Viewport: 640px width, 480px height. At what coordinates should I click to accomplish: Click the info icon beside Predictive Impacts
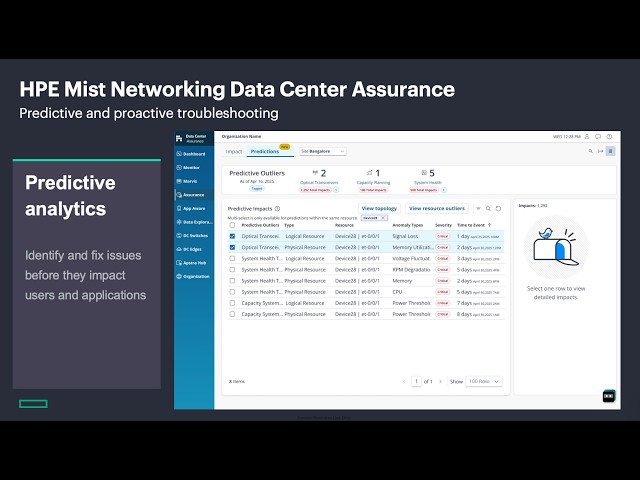(x=278, y=209)
